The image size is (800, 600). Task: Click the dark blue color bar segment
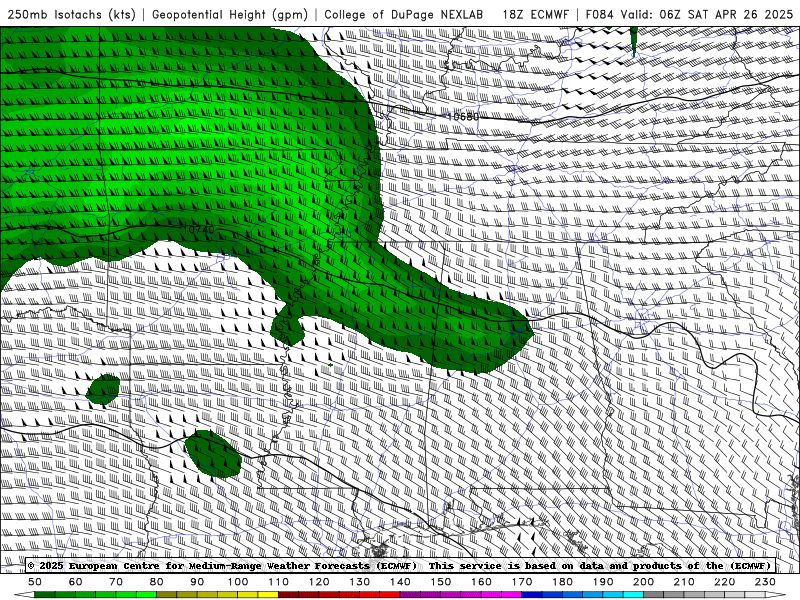(x=532, y=595)
